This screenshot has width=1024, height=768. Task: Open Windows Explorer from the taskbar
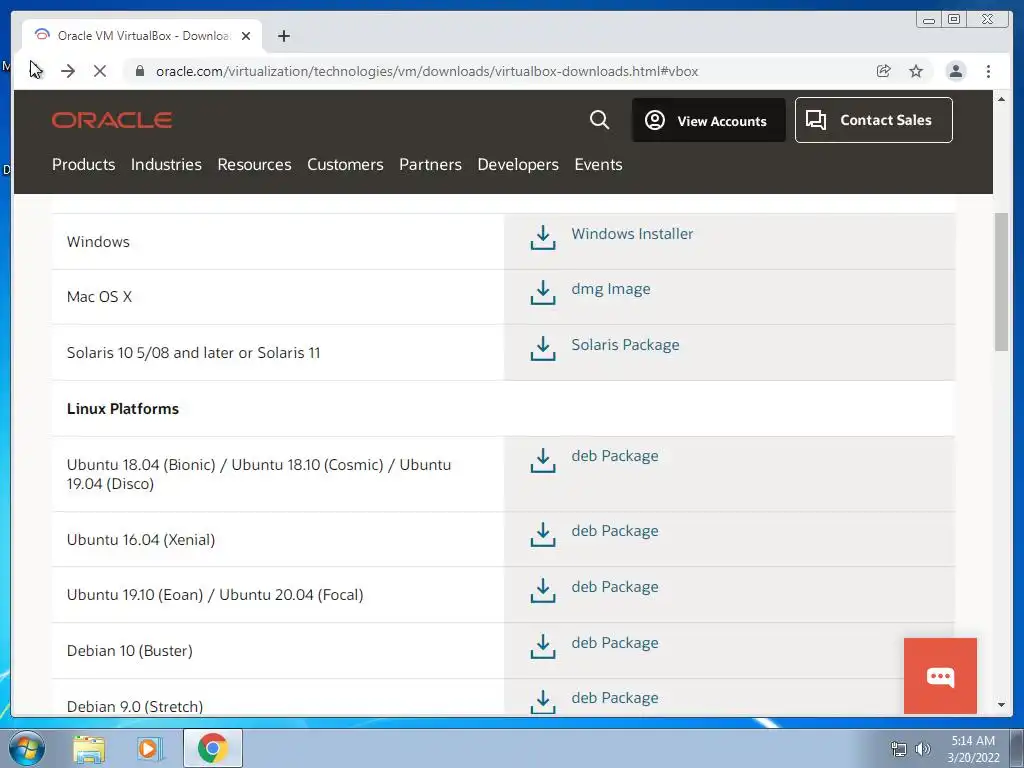(89, 748)
